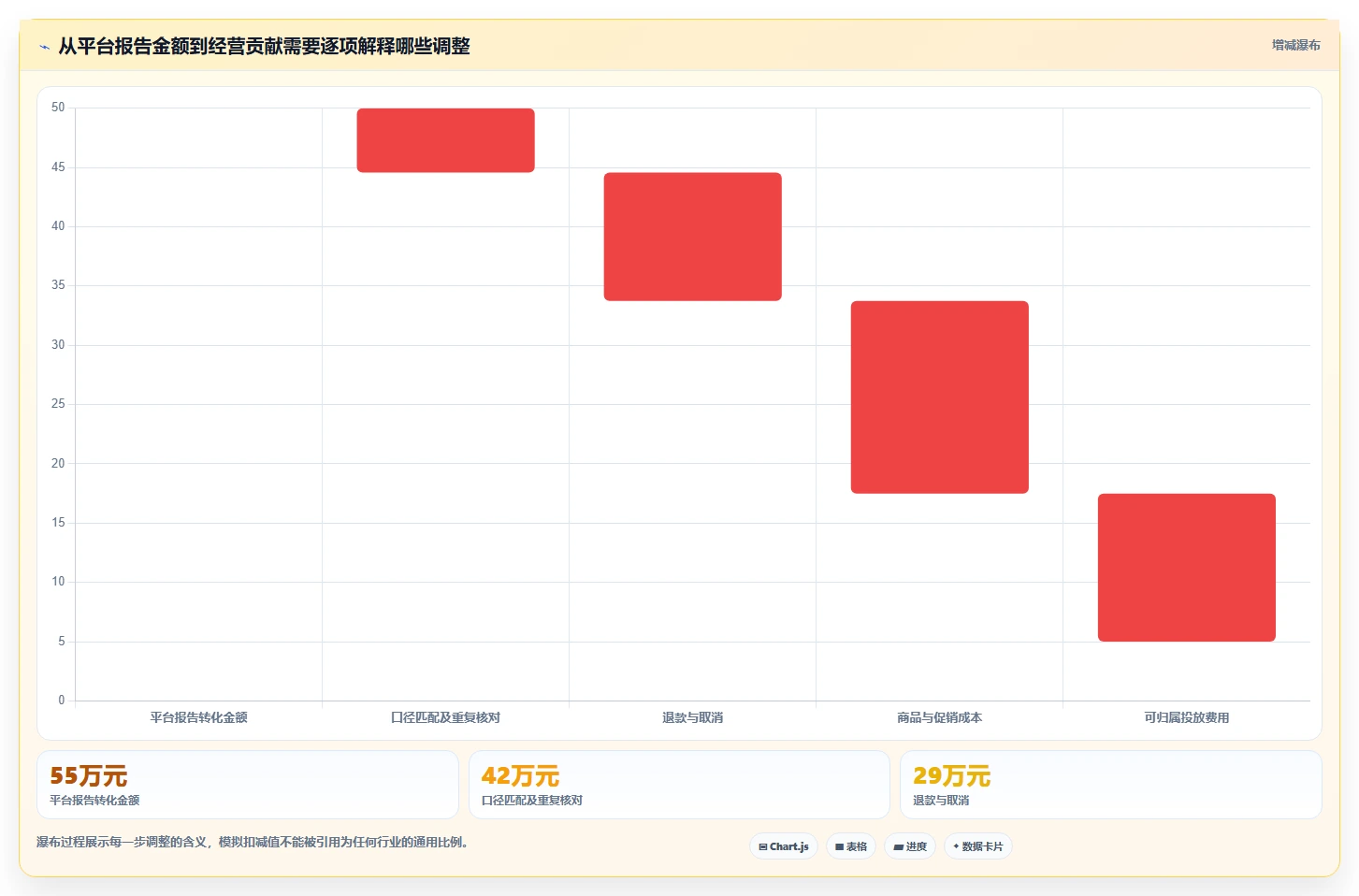The image size is (1359, 896).
Task: Click the lightning icon beside the chart title
Action: pyautogui.click(x=44, y=47)
